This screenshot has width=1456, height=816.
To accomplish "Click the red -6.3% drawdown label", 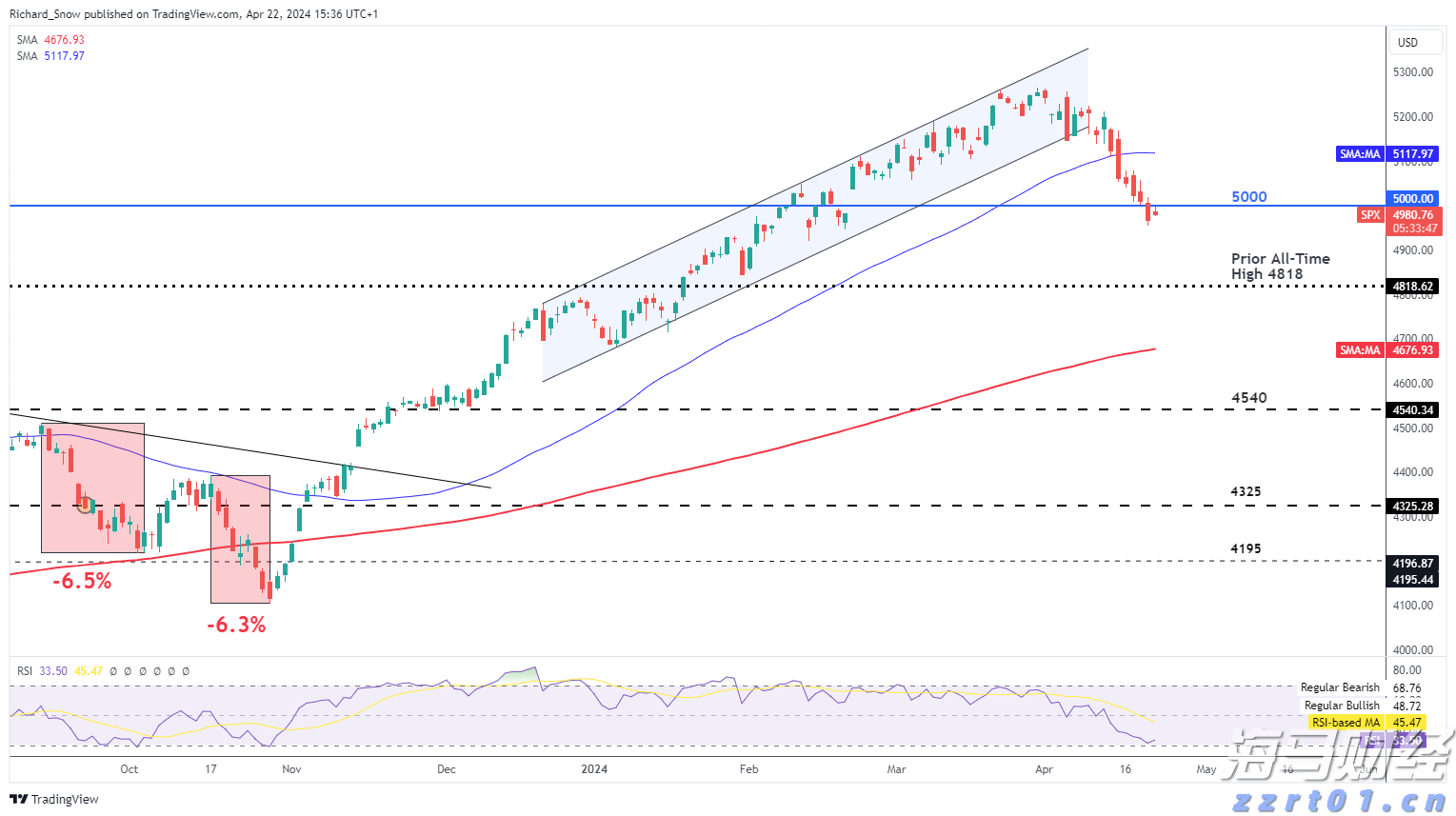I will [x=236, y=626].
